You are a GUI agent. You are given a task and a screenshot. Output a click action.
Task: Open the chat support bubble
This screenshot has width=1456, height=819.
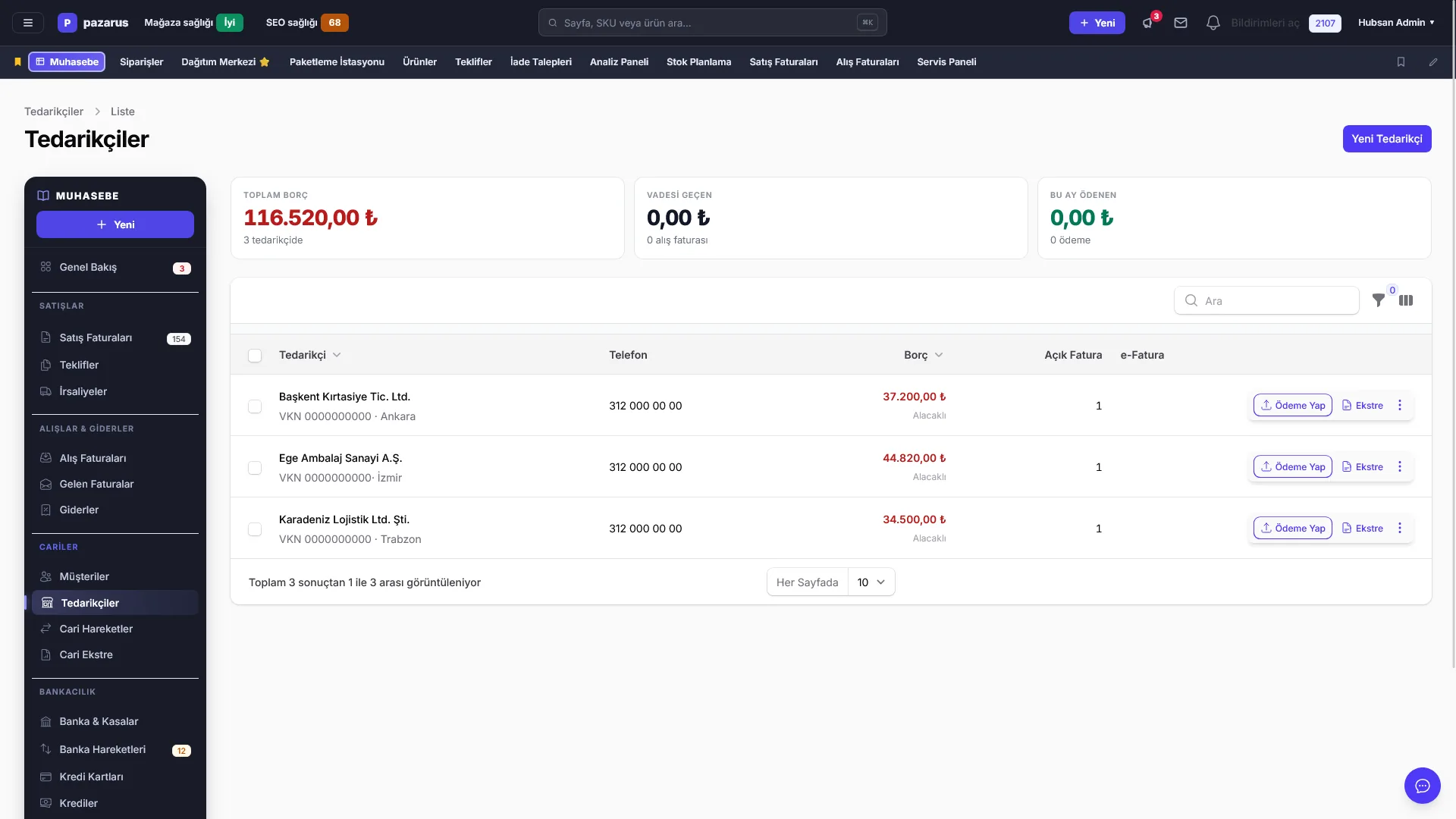[1422, 786]
